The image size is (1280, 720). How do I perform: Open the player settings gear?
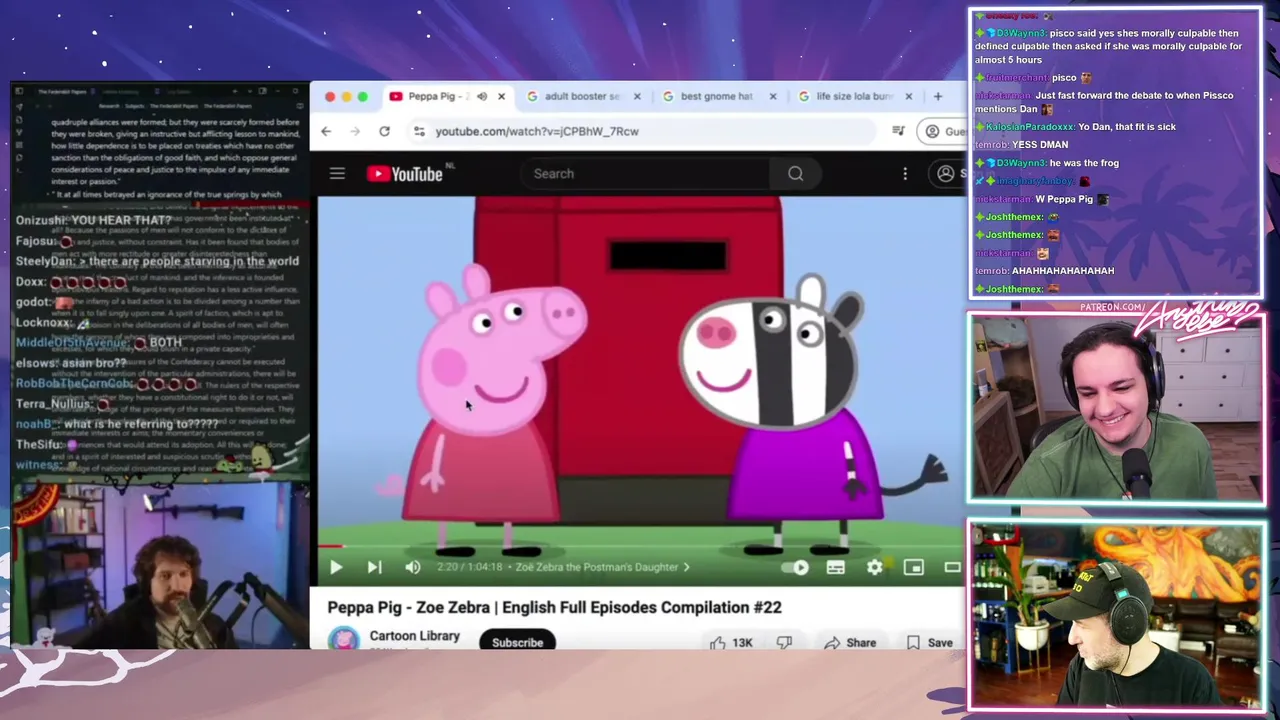click(875, 567)
